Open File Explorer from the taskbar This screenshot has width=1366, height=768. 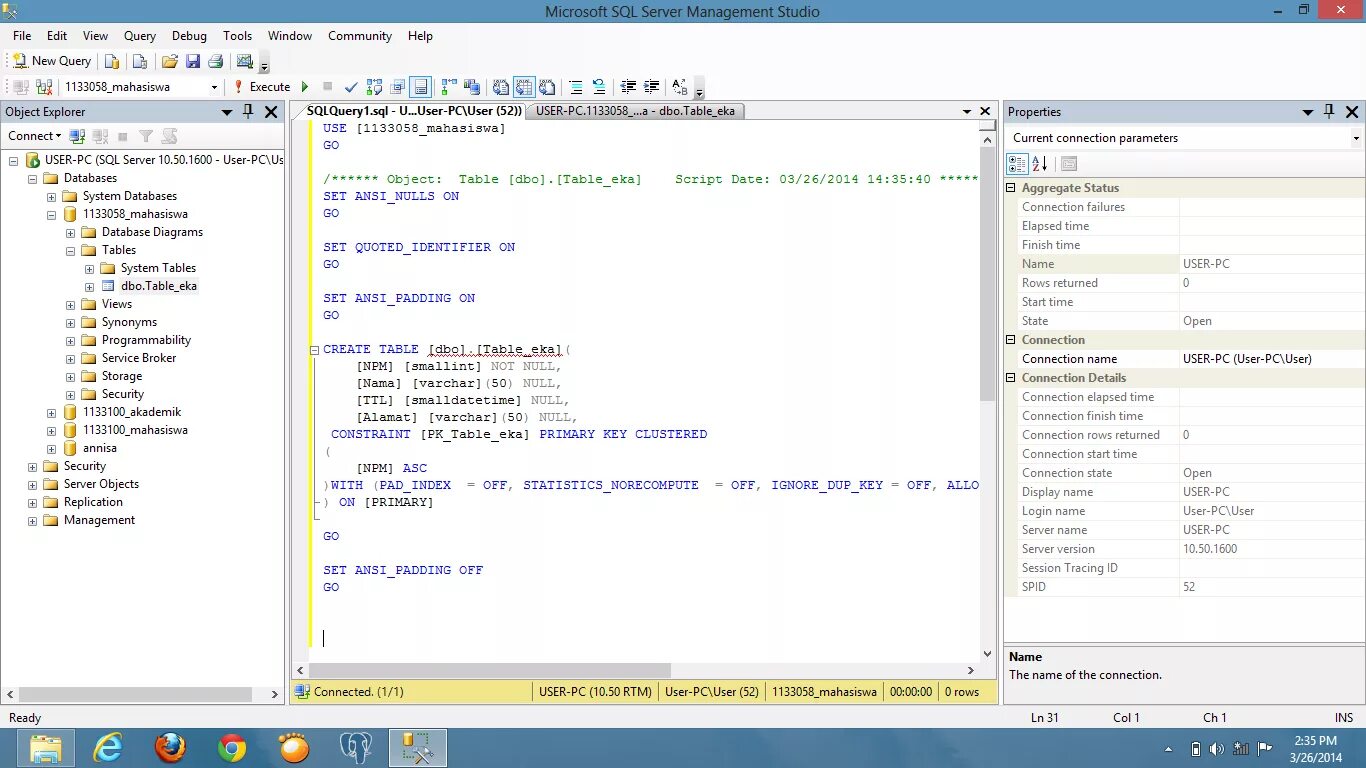click(x=45, y=747)
